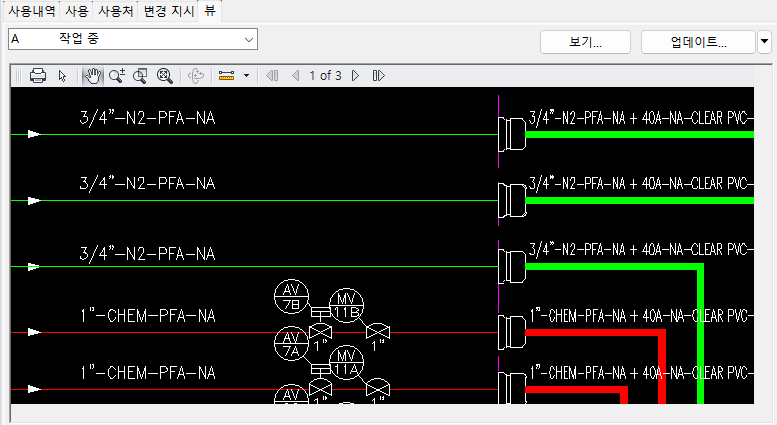This screenshot has height=425, width=777.
Task: Click the 3D rotate orbit icon
Action: point(196,76)
